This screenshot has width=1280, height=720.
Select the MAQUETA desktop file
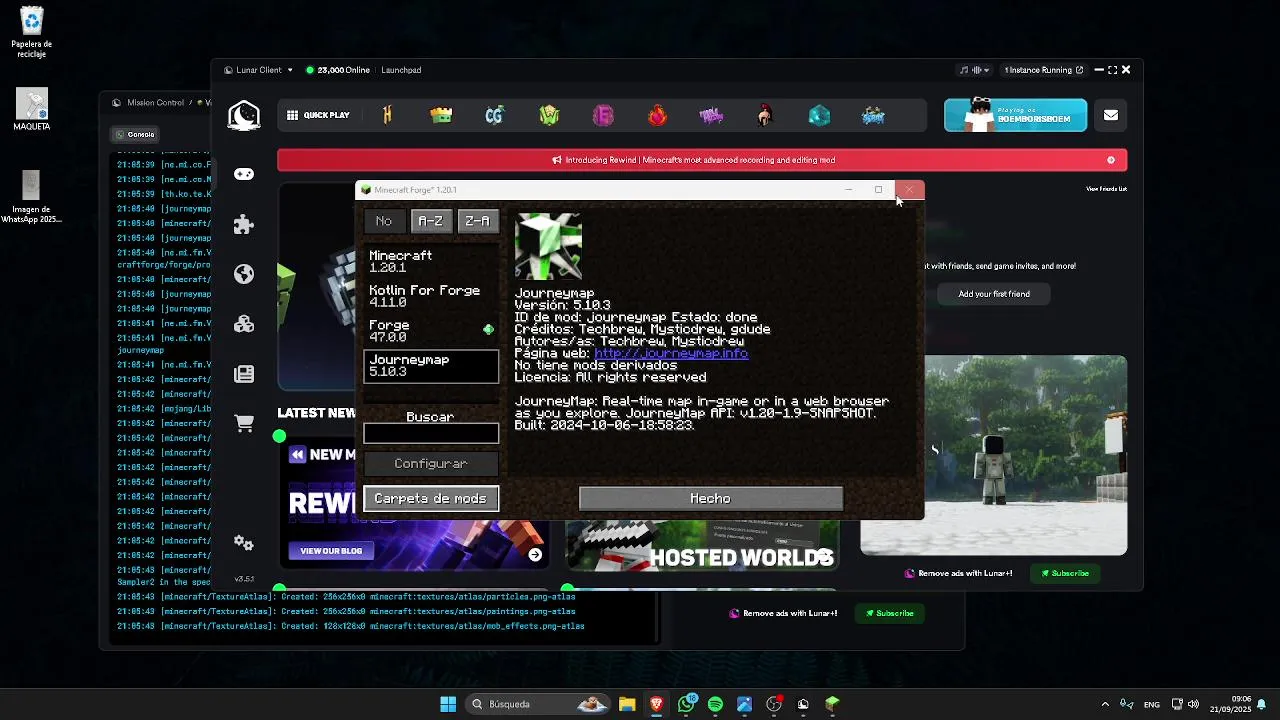32,110
